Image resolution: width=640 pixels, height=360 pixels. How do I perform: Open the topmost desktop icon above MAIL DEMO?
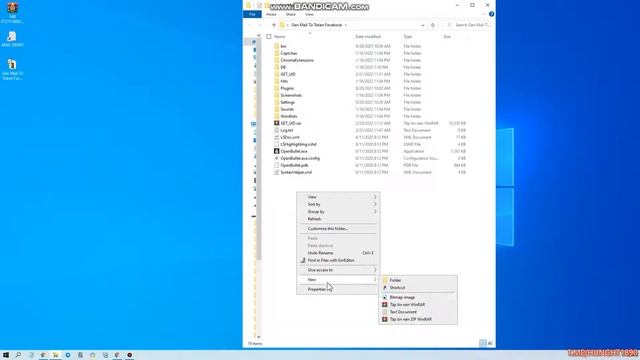(x=12, y=12)
